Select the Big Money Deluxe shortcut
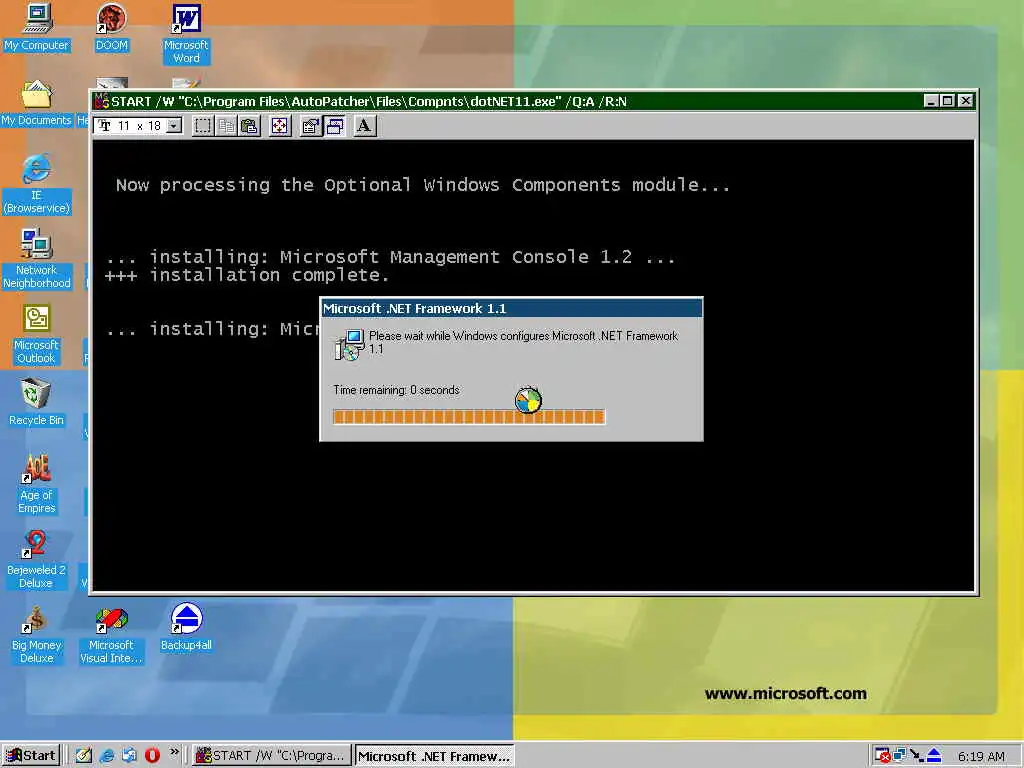 click(37, 635)
